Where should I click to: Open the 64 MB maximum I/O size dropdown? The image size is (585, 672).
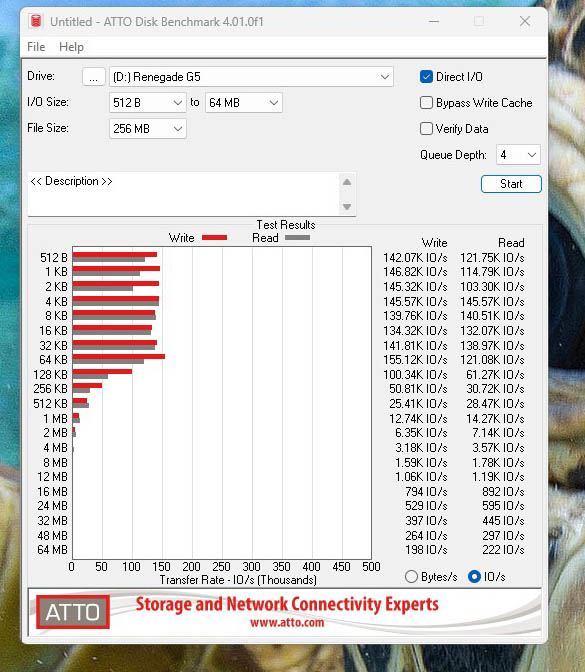(x=243, y=103)
